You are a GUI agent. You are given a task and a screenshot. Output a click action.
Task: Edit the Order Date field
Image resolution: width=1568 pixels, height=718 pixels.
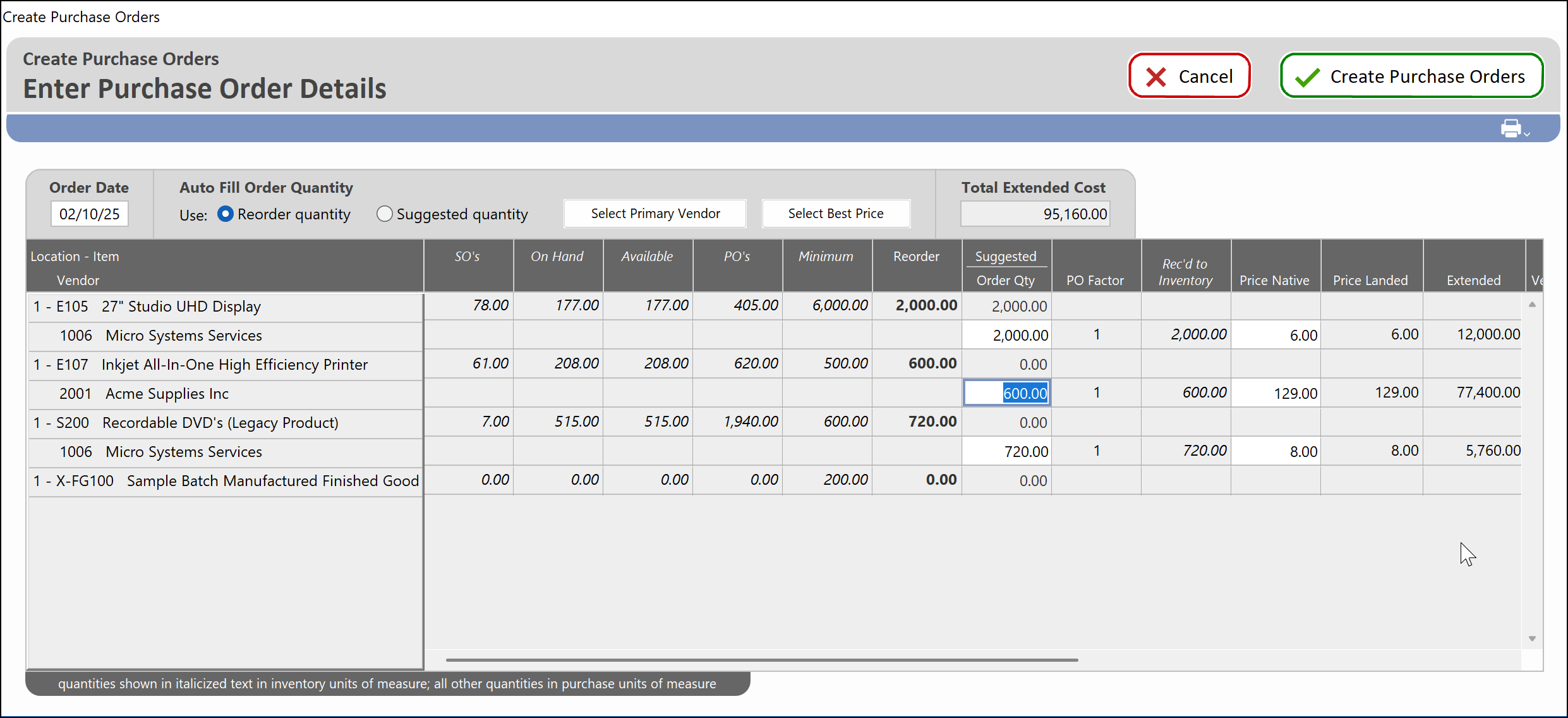pyautogui.click(x=90, y=214)
